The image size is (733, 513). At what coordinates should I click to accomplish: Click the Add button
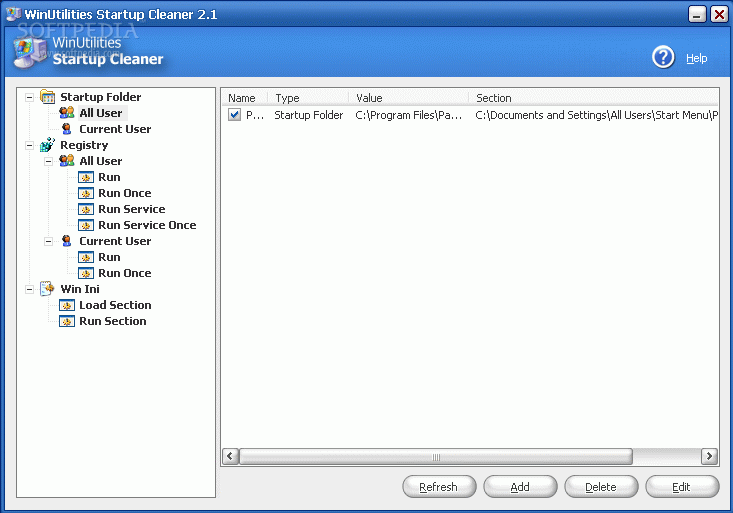[520, 487]
